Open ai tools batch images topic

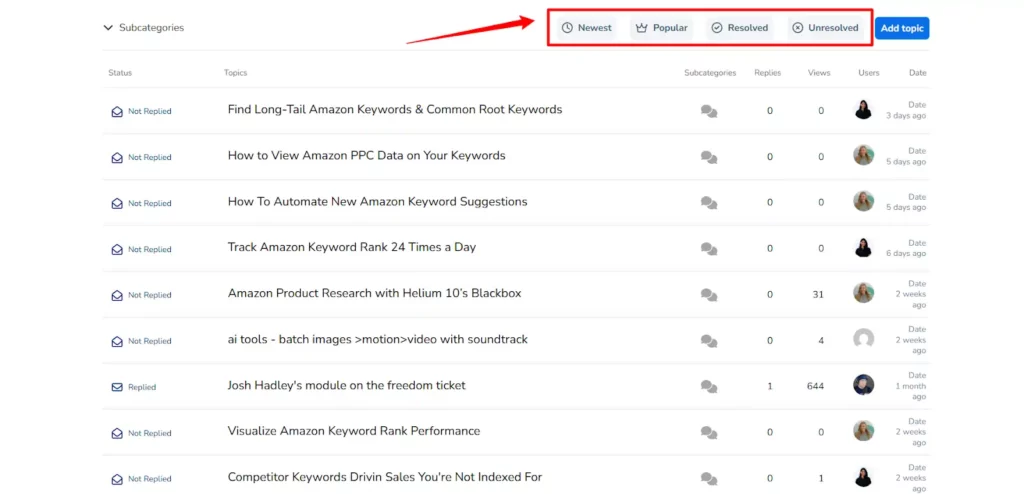click(377, 340)
